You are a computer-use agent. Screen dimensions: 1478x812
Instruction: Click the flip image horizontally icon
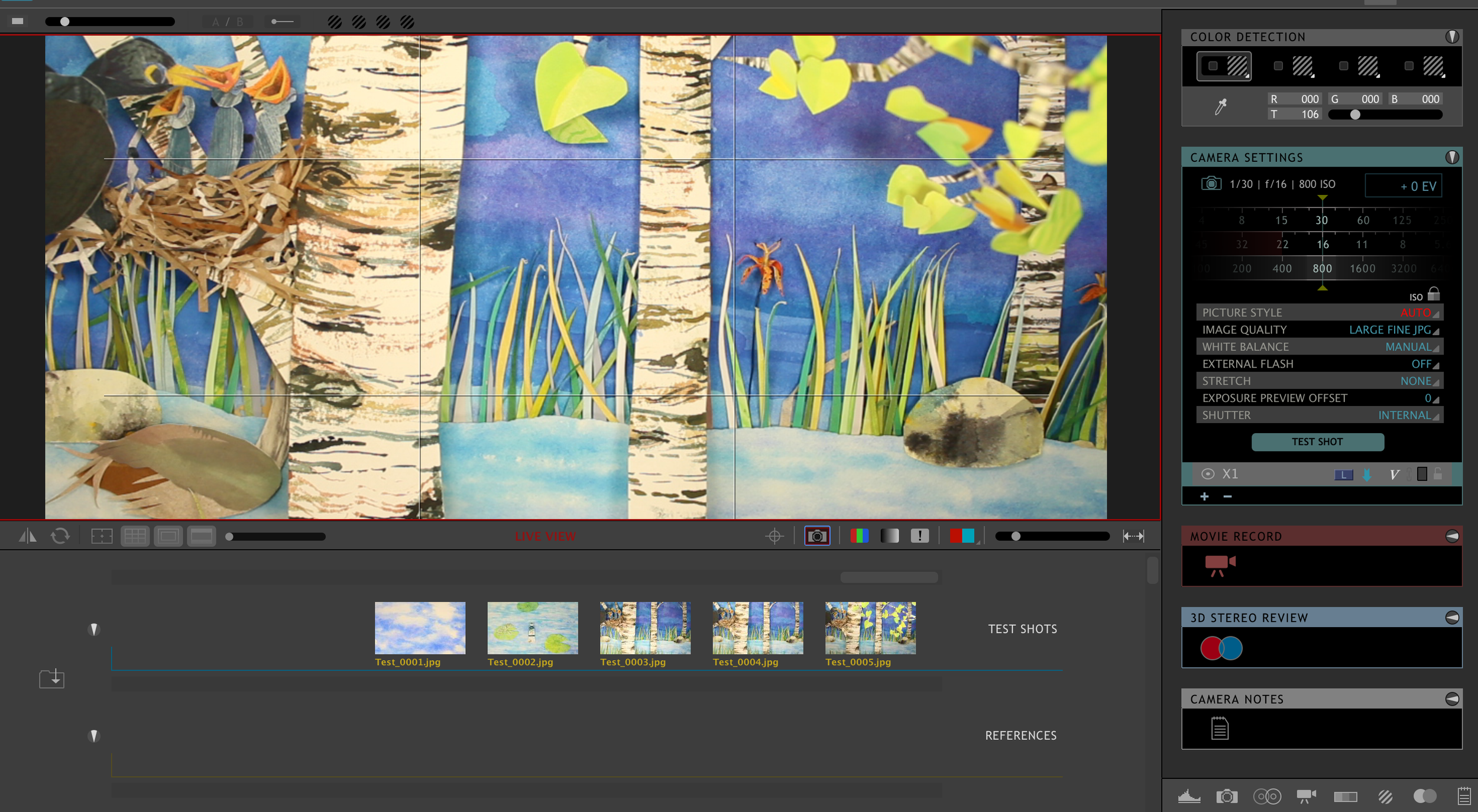click(x=27, y=536)
